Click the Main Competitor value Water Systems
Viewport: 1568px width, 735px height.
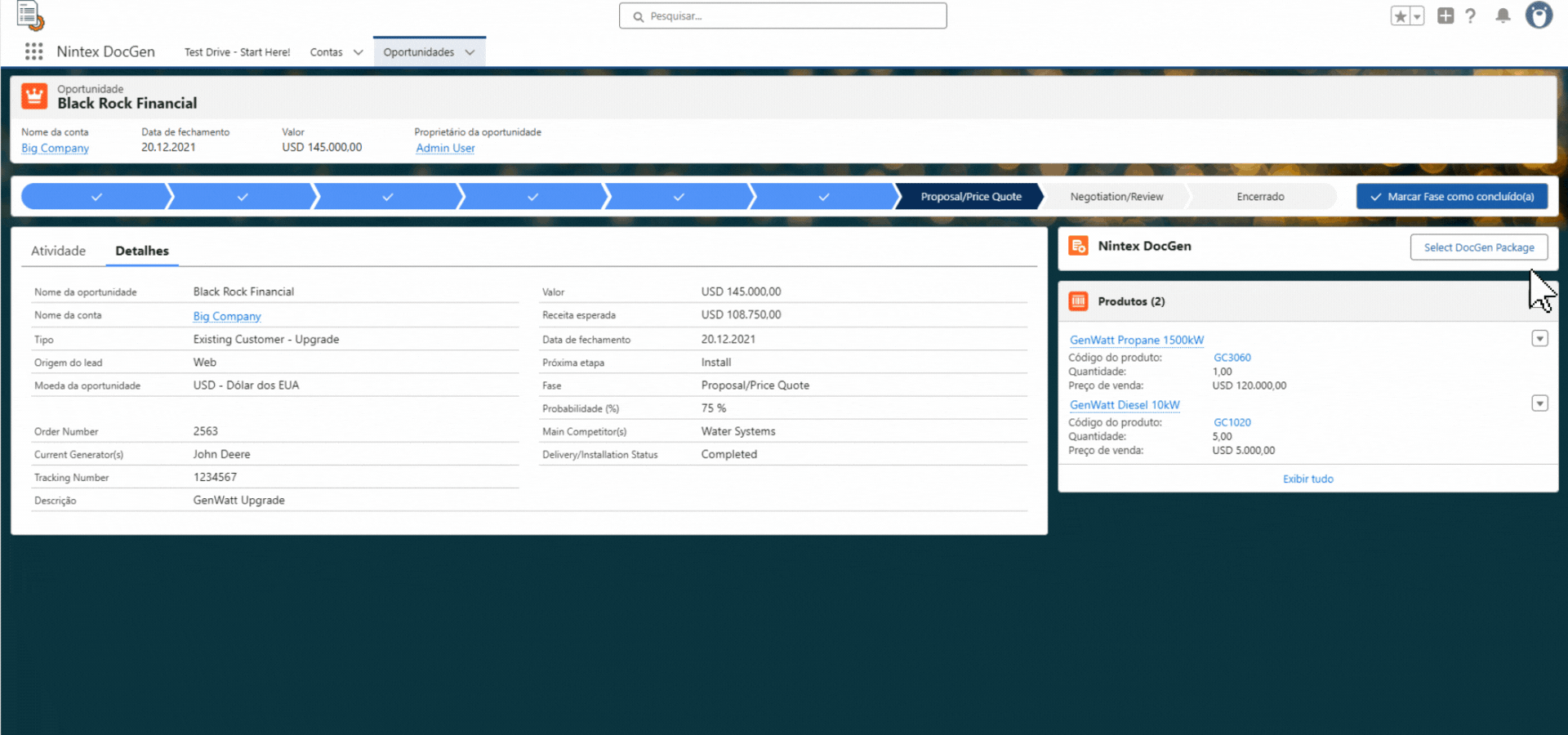point(738,431)
